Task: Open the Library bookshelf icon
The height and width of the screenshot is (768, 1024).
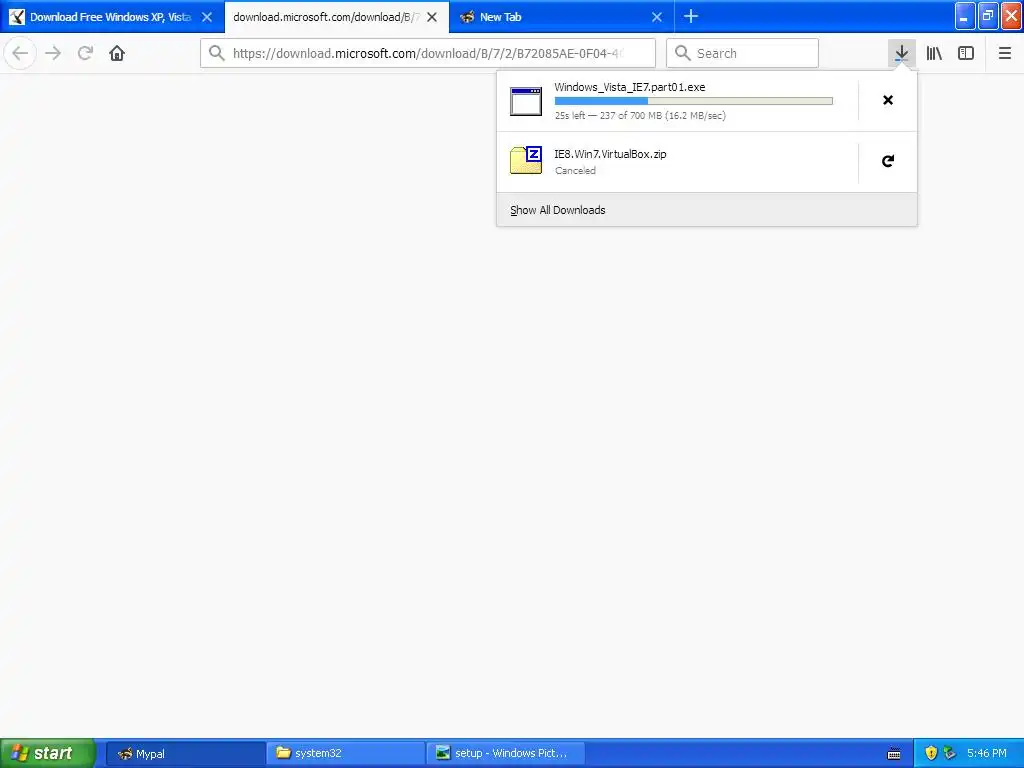Action: pyautogui.click(x=934, y=53)
